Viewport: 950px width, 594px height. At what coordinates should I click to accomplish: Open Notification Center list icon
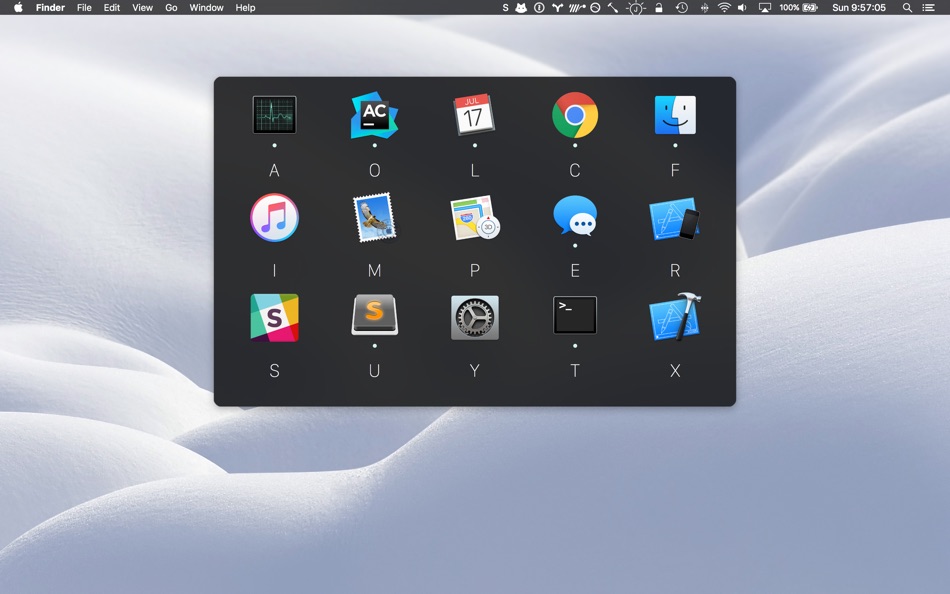pos(928,7)
